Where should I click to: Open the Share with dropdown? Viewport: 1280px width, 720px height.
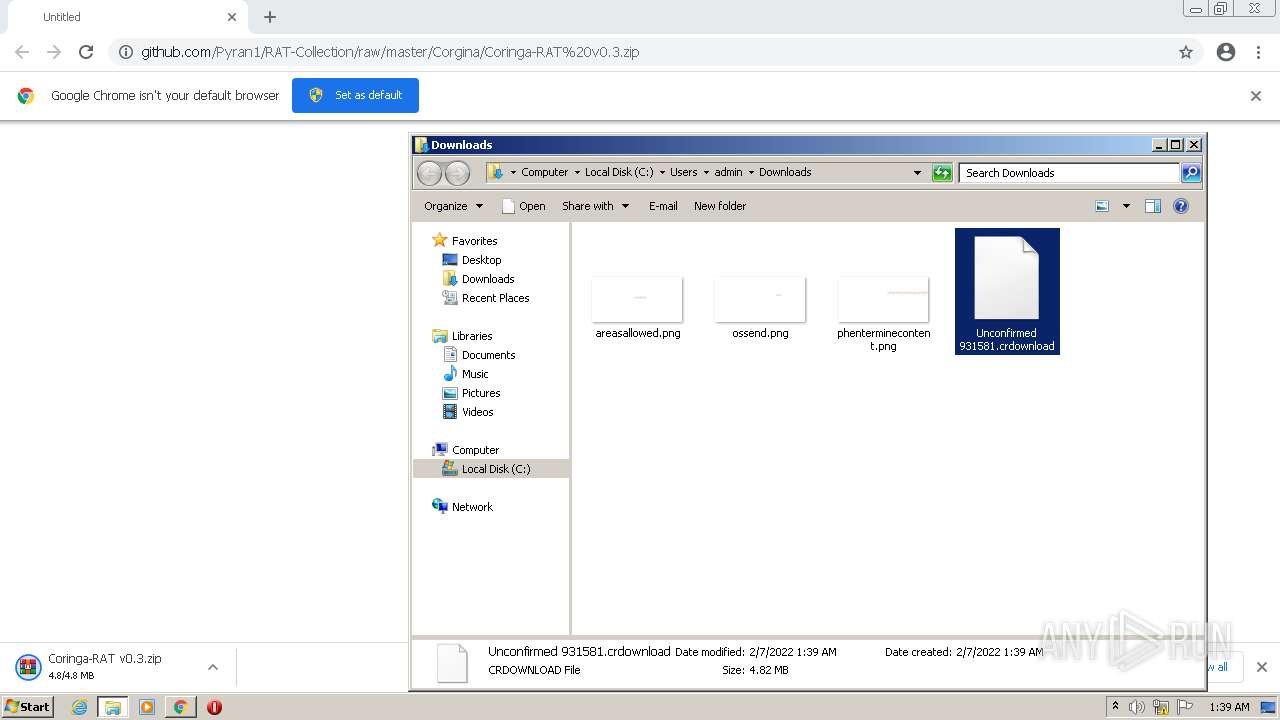tap(595, 206)
